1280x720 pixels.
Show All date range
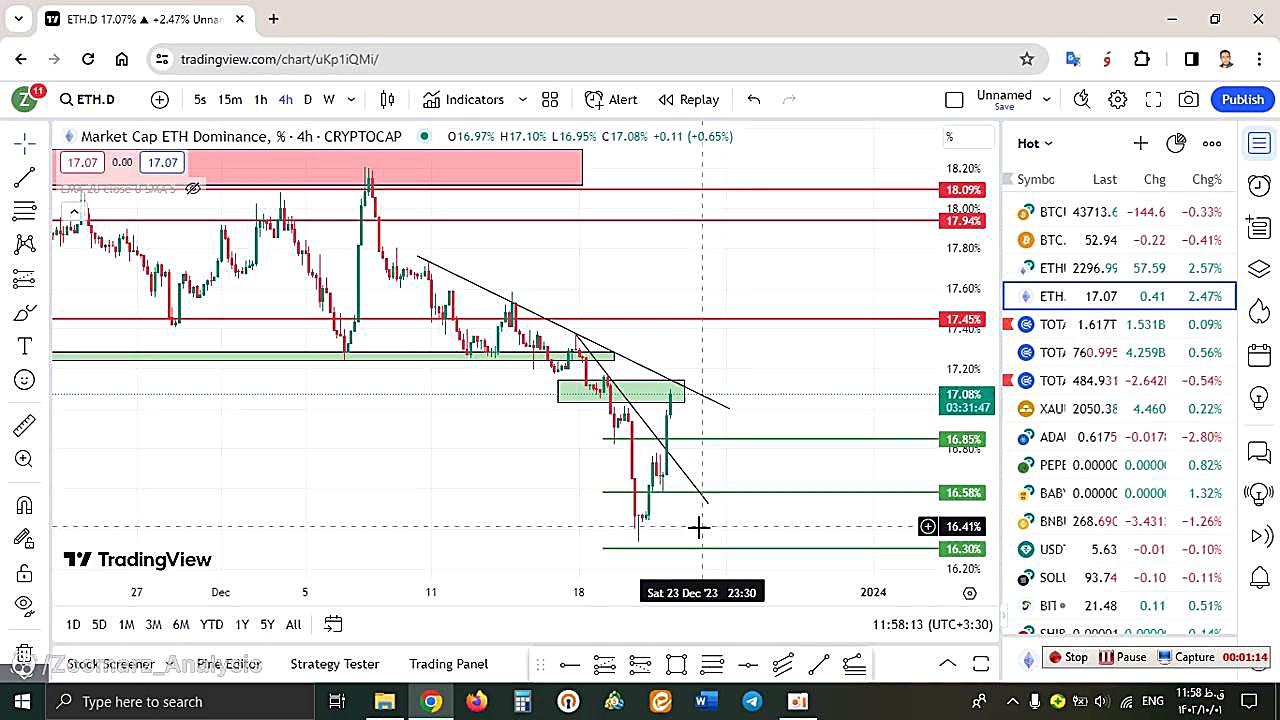(293, 624)
